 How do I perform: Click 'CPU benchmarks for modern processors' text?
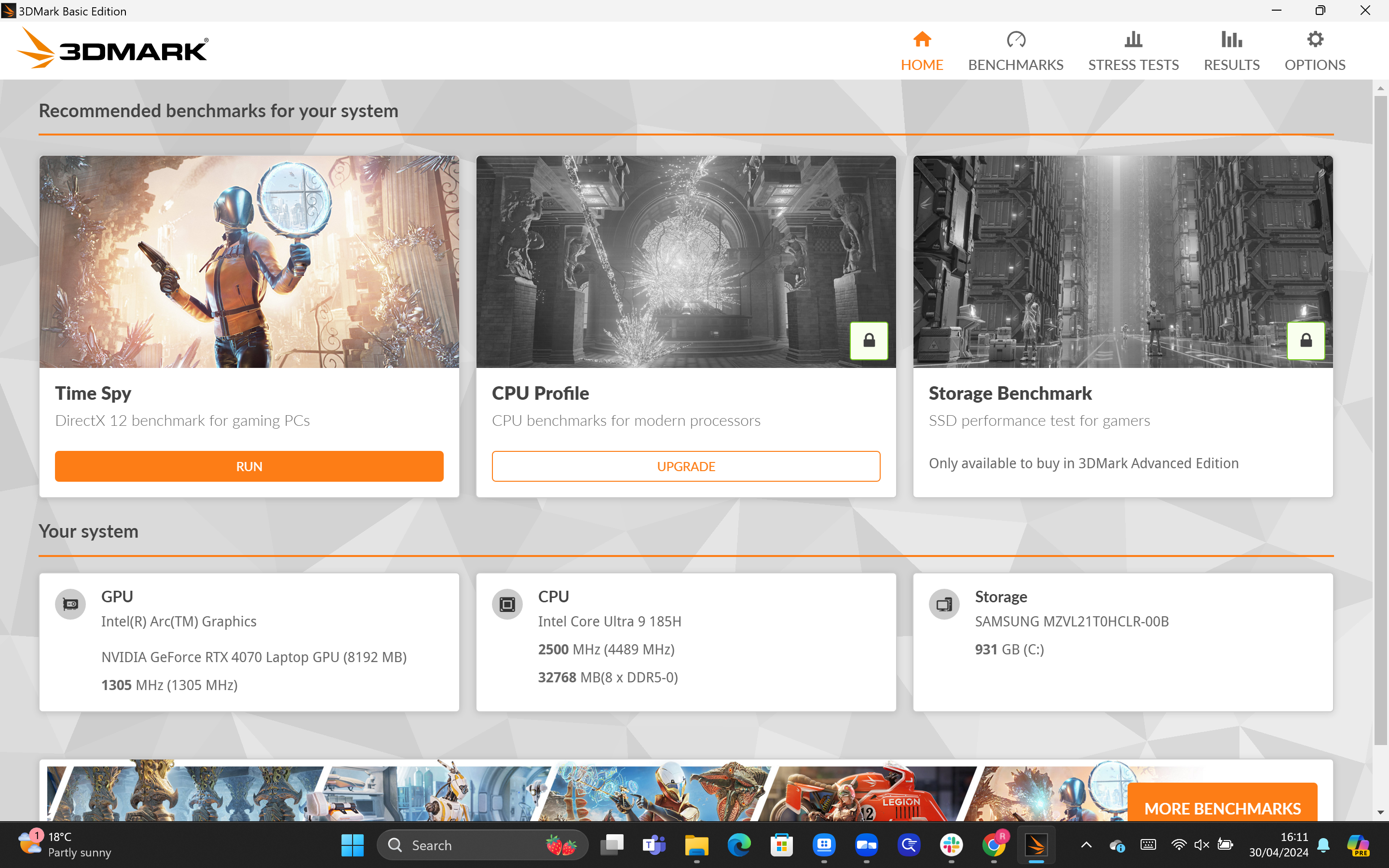[626, 421]
